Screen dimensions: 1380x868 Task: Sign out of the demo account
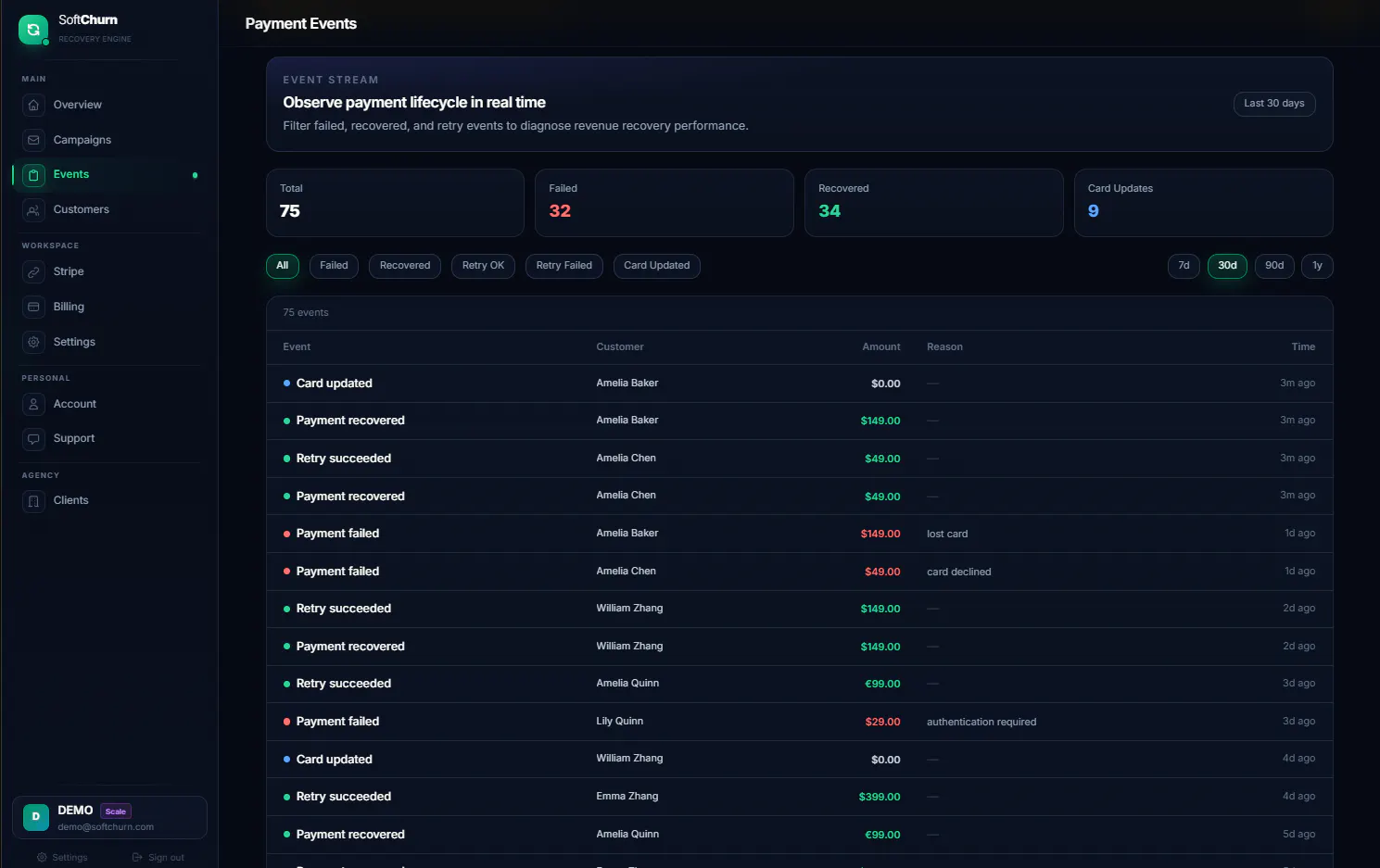[158, 857]
